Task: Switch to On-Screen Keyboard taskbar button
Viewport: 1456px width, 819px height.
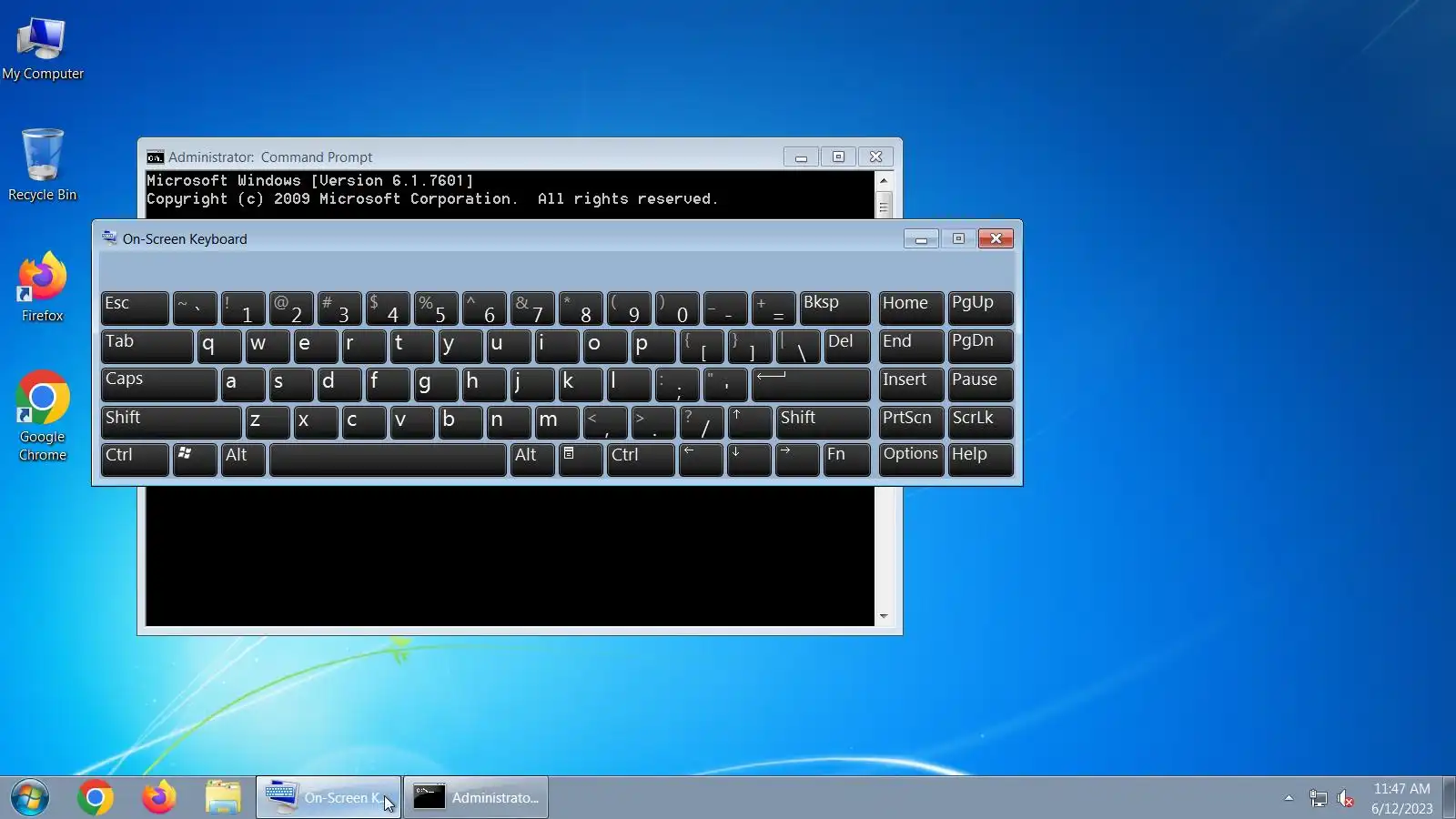Action: click(329, 798)
